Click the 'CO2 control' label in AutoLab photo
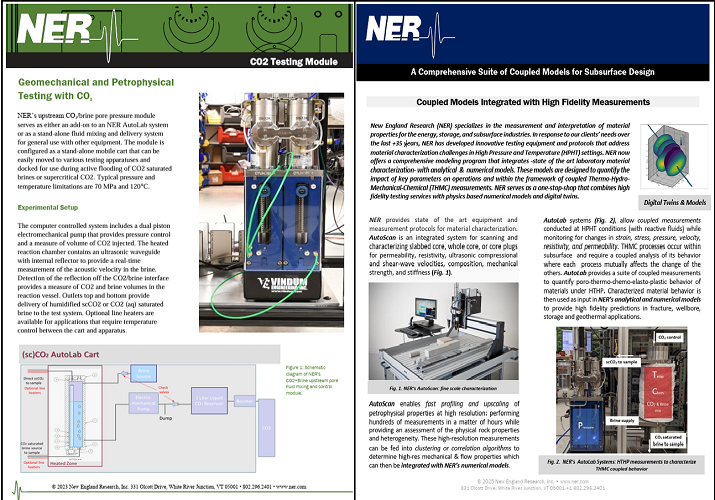The height and width of the screenshot is (500, 715). pyautogui.click(x=669, y=337)
